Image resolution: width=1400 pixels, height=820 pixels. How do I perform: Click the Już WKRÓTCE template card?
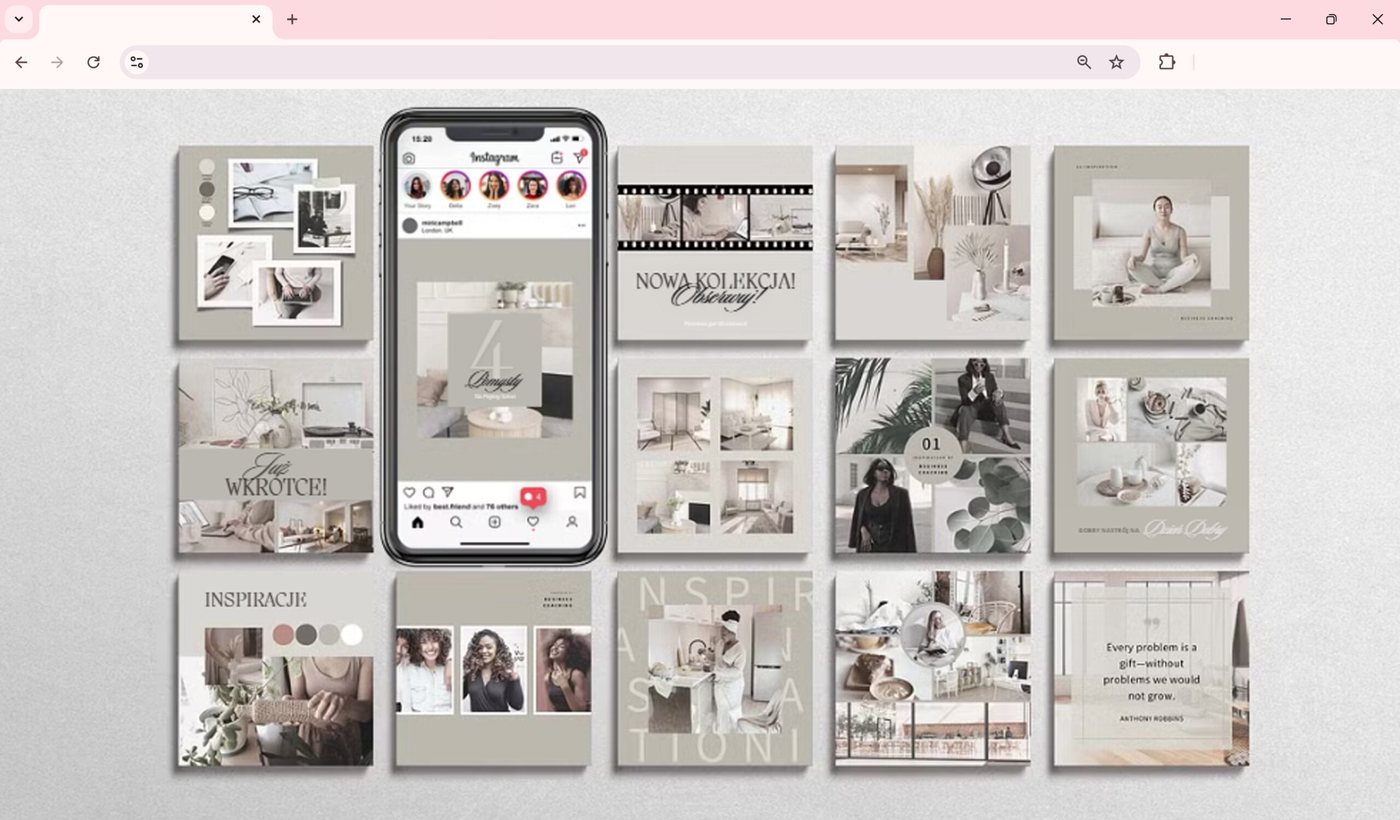[x=276, y=456]
